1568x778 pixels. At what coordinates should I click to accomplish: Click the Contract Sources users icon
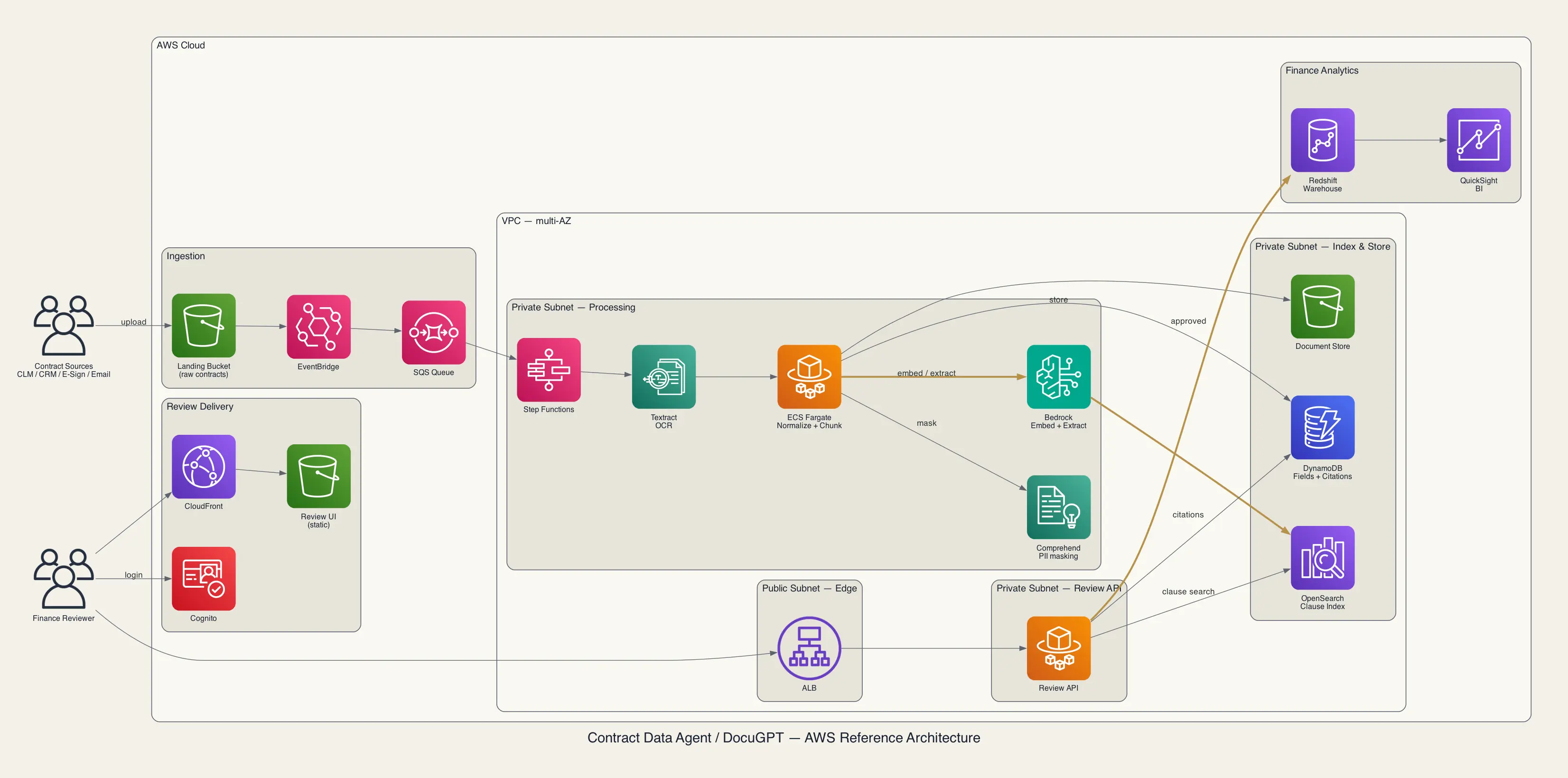[64, 325]
